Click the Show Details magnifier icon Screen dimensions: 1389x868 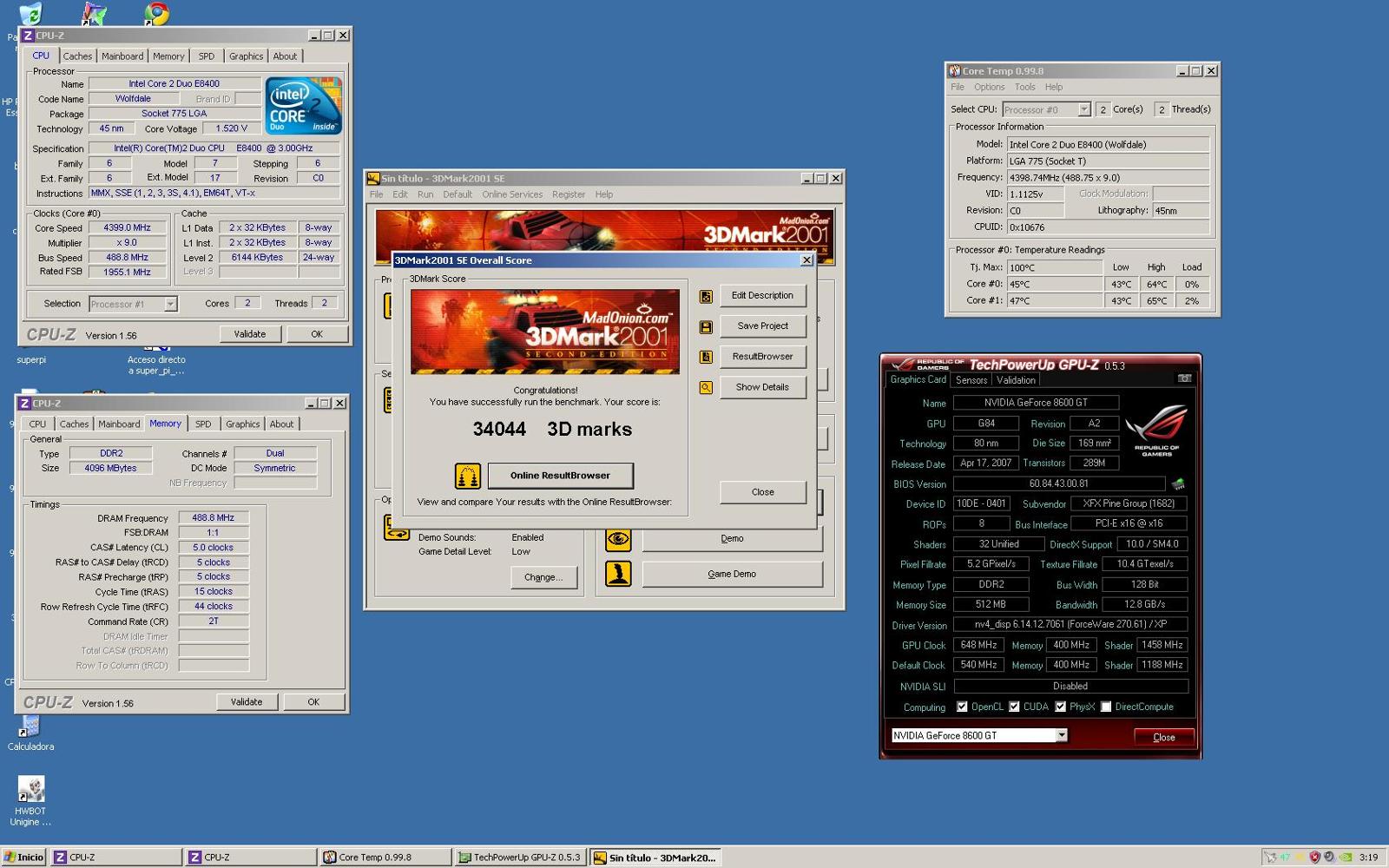(706, 388)
